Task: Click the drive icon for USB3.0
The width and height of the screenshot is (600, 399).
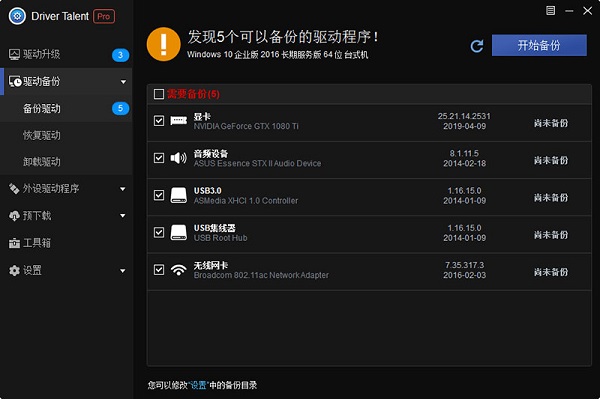Action: [x=179, y=195]
